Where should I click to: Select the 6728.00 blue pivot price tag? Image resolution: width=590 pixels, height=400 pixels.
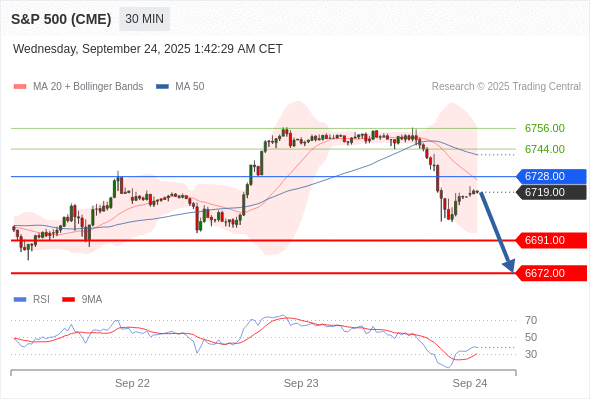pos(551,176)
